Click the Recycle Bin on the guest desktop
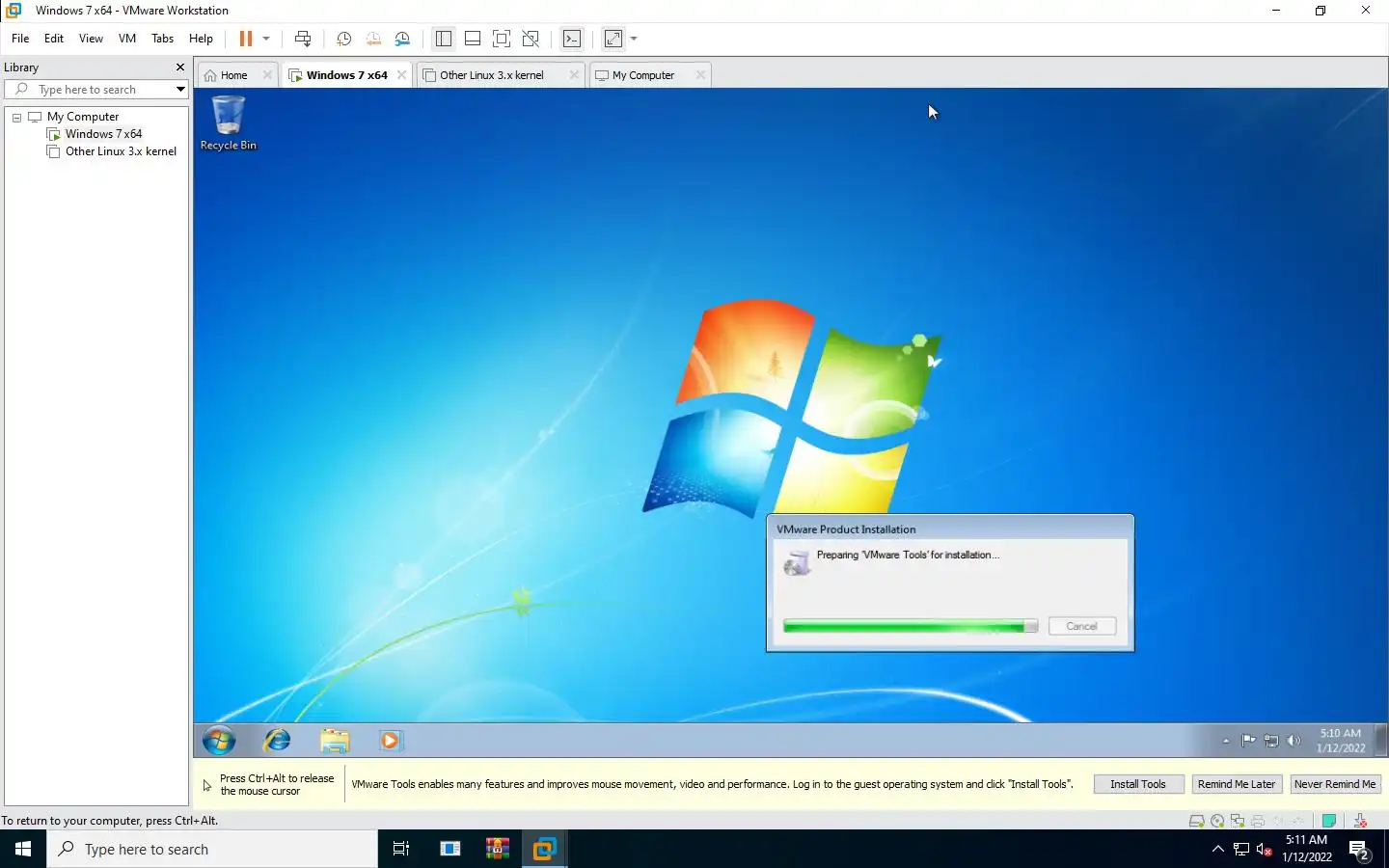 pos(229,122)
